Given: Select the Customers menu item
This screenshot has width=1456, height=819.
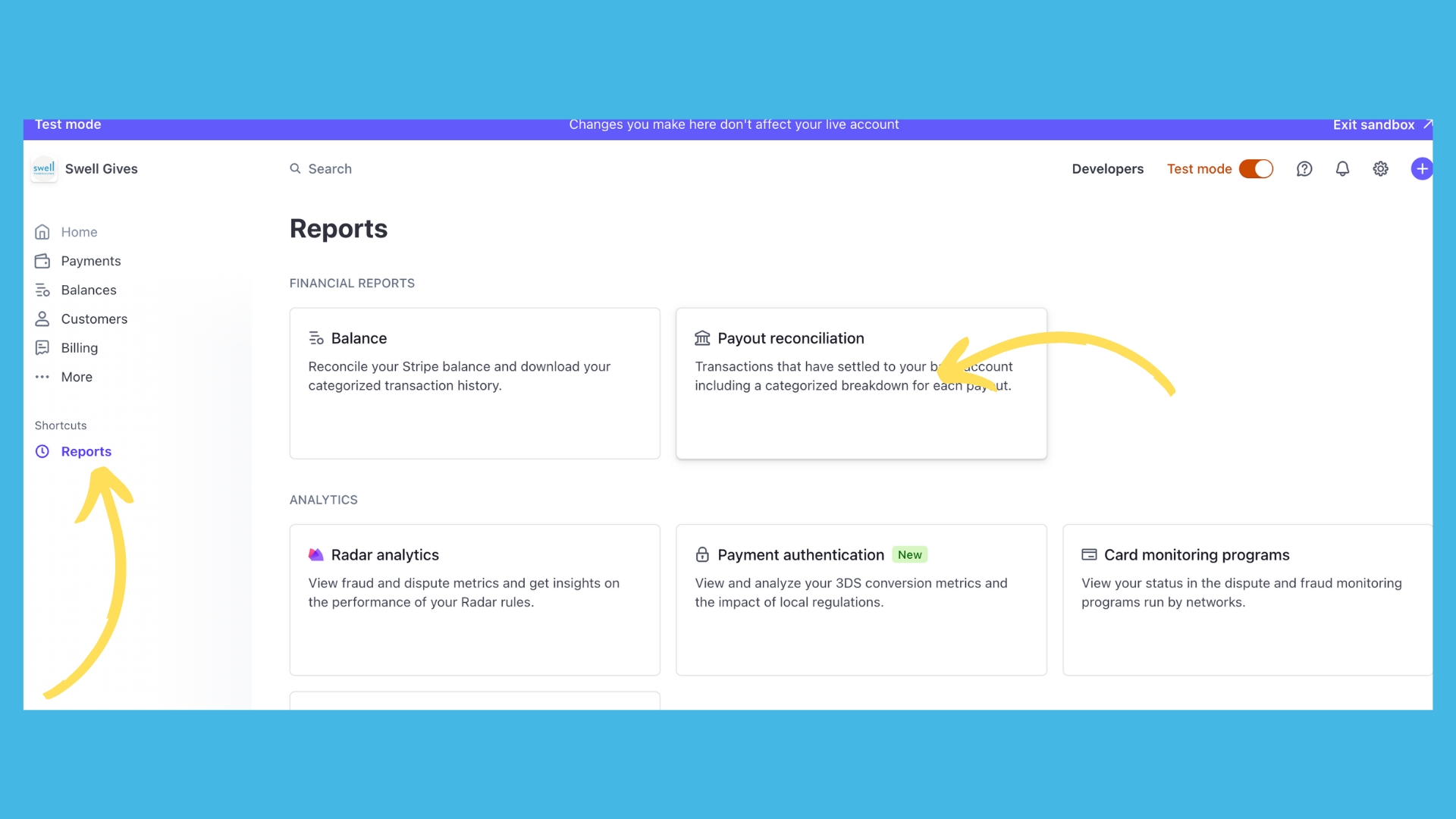Looking at the screenshot, I should click(94, 318).
